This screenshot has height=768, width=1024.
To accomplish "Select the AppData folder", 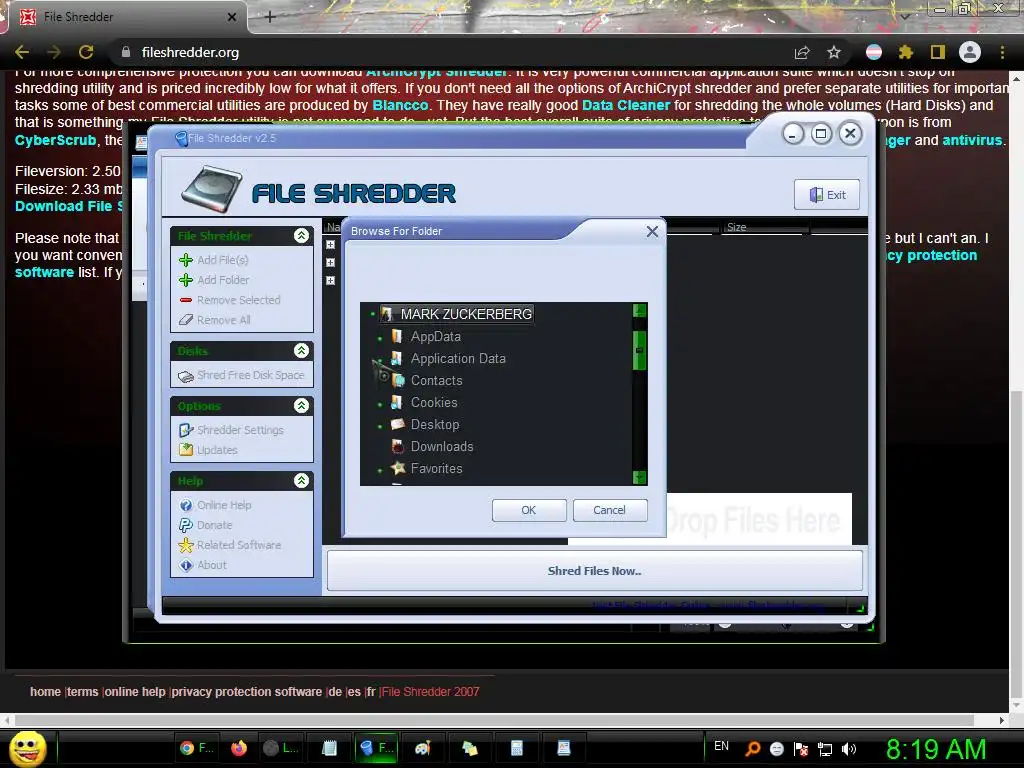I will point(436,336).
